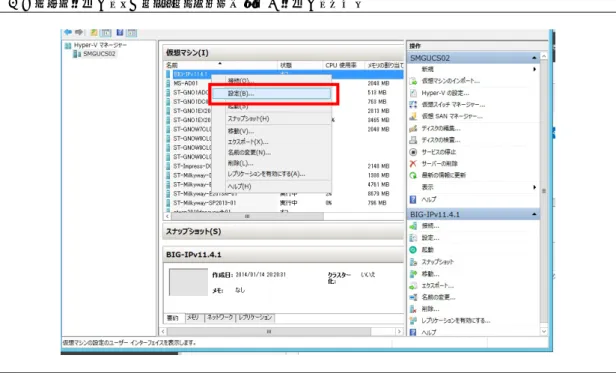The height and width of the screenshot is (373, 616).
Task: Click the forward arrow in the toolbar
Action: pos(79,32)
